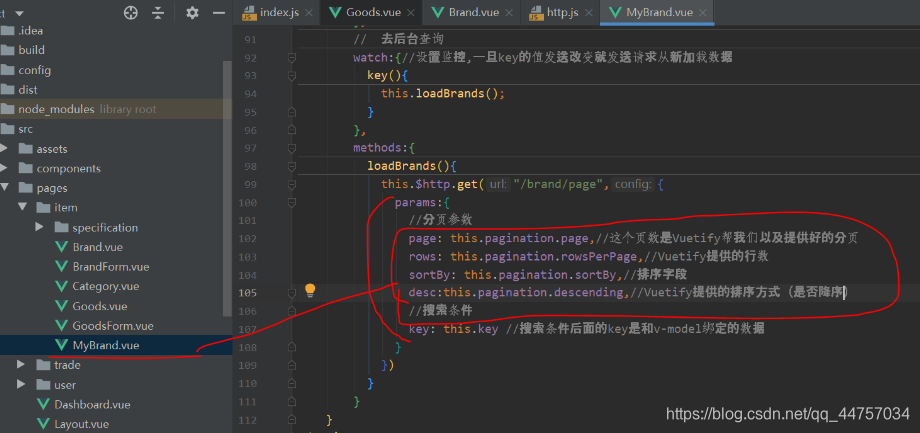Click the locate-file target icon in project panel
920x433 pixels.
pos(131,12)
